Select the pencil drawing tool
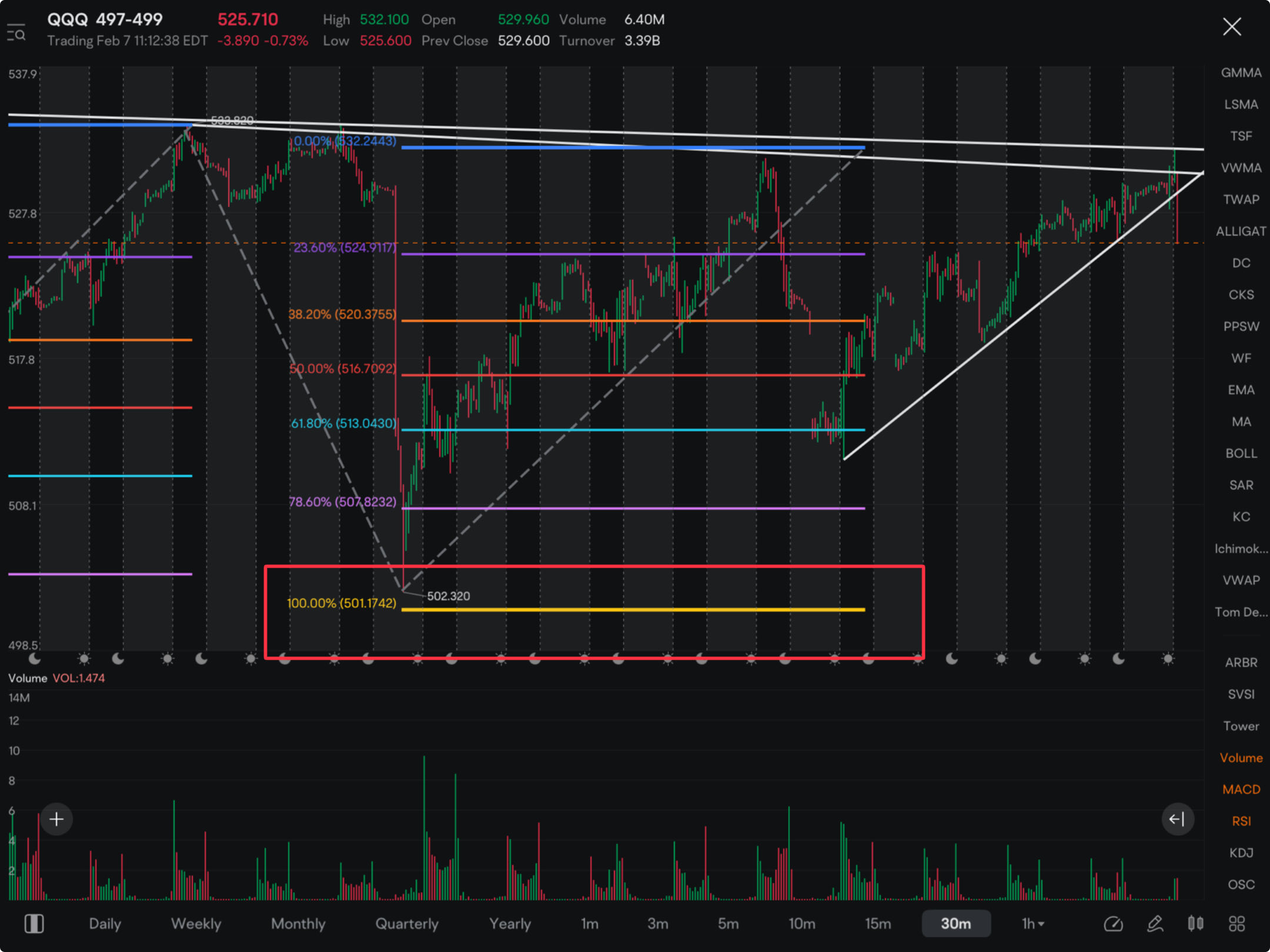1270x952 pixels. (x=1155, y=924)
